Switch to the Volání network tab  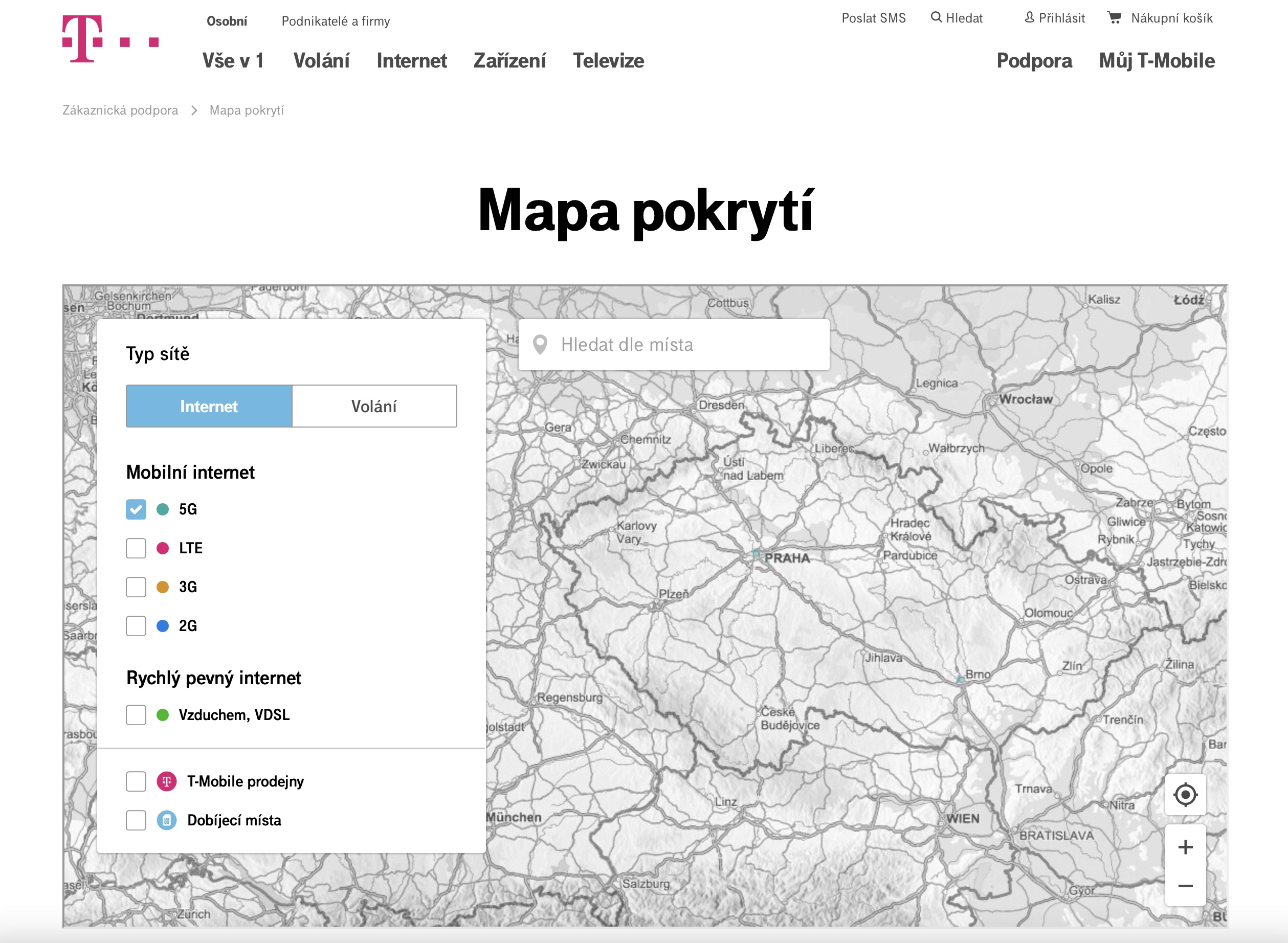374,406
